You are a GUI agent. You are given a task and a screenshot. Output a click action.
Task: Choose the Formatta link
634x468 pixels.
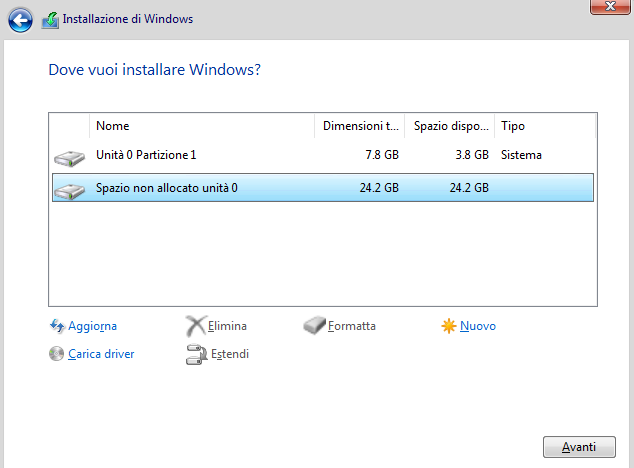tap(352, 326)
